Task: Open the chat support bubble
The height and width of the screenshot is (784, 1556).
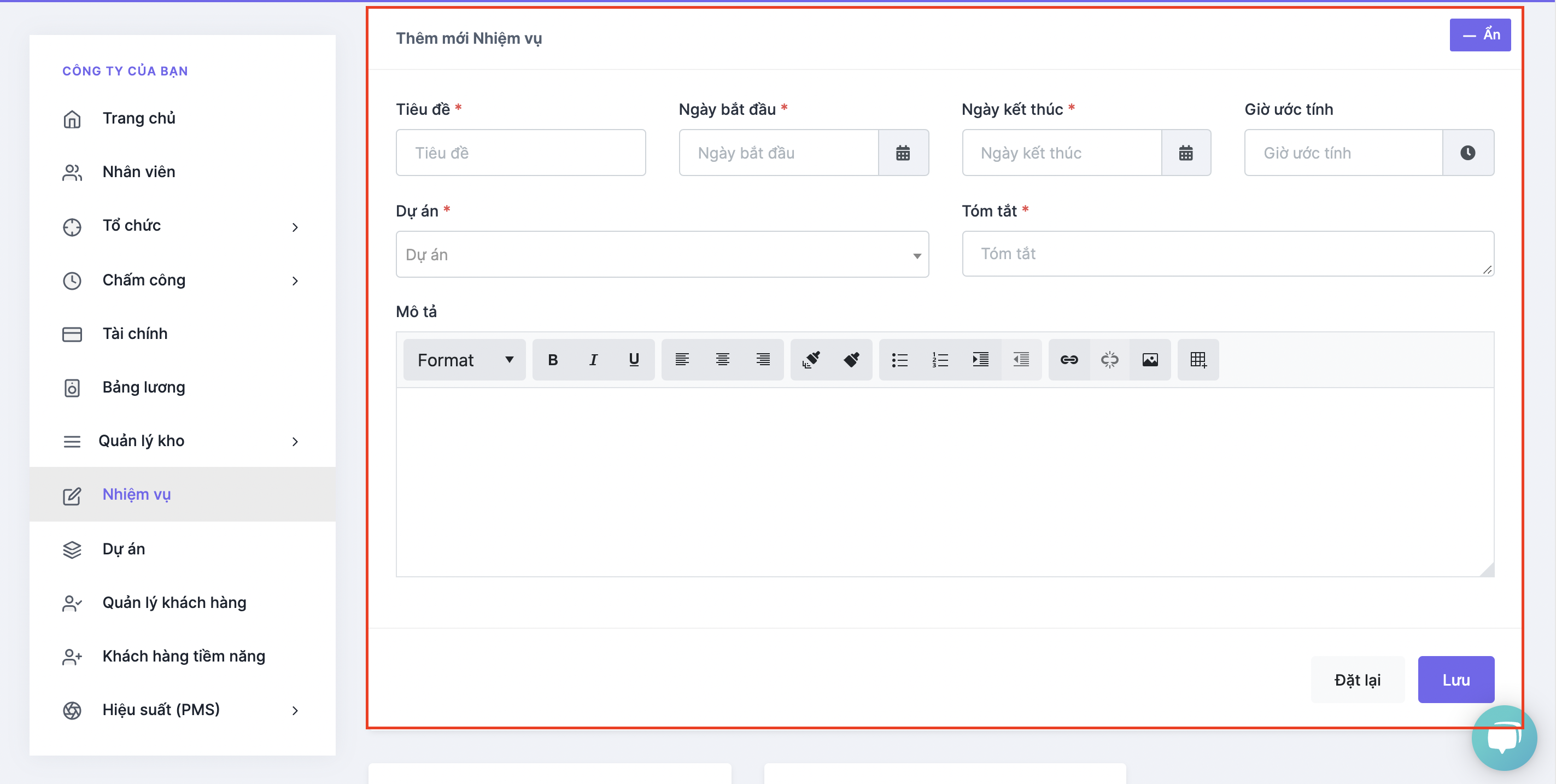Action: pos(1504,738)
